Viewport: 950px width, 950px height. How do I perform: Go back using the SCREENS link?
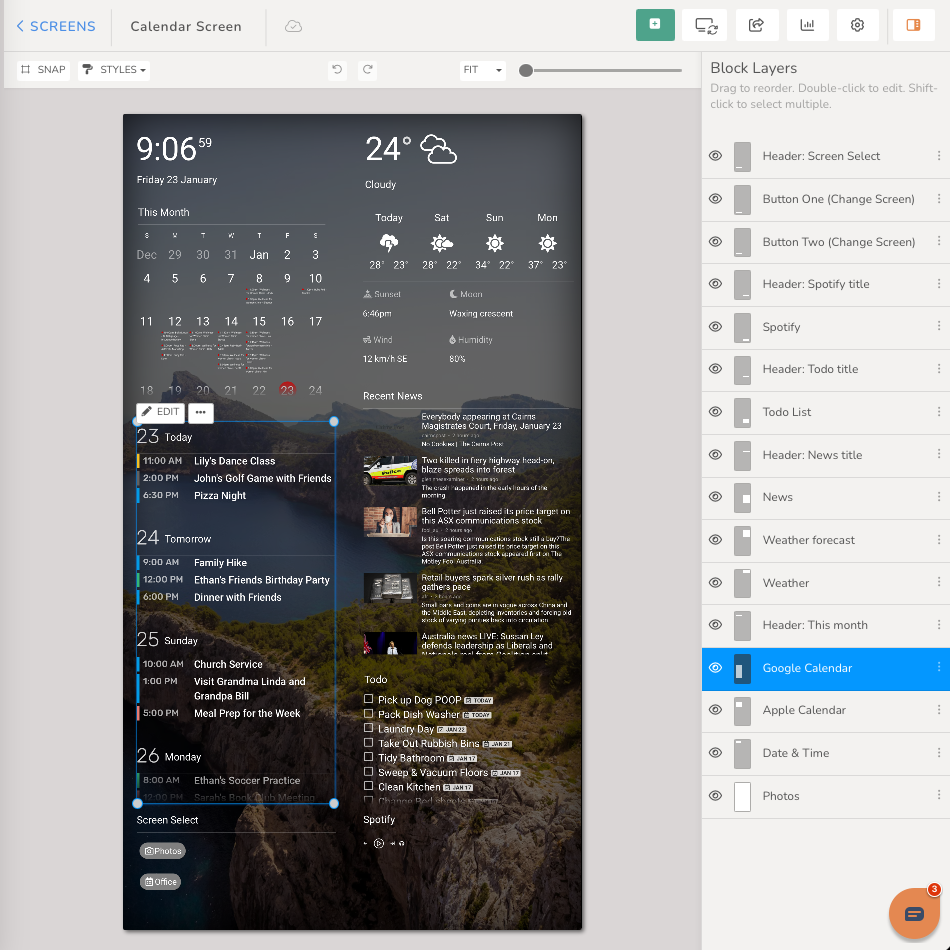55,26
